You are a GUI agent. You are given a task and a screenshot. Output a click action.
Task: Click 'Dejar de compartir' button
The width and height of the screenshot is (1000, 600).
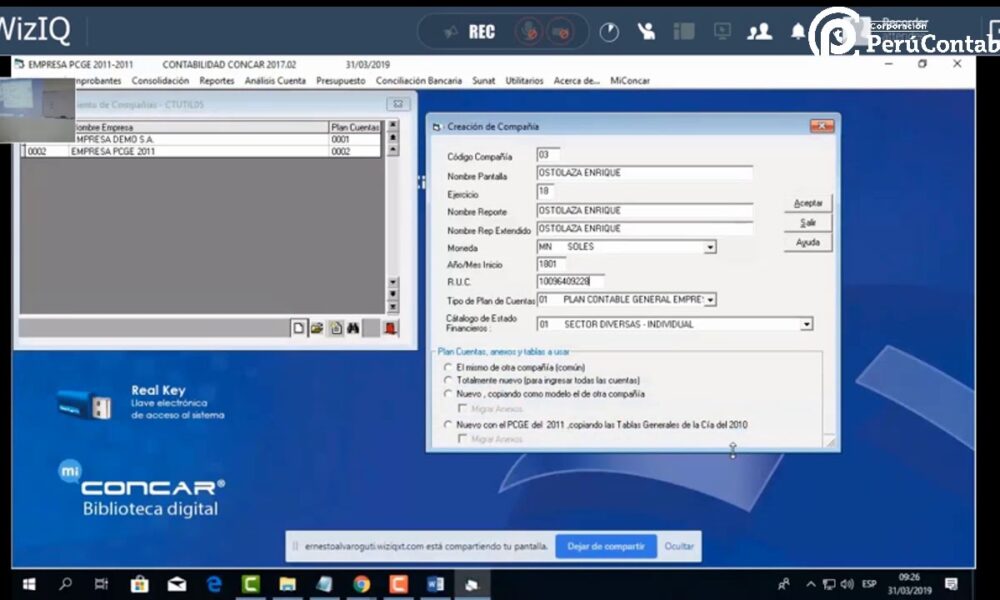click(x=606, y=547)
